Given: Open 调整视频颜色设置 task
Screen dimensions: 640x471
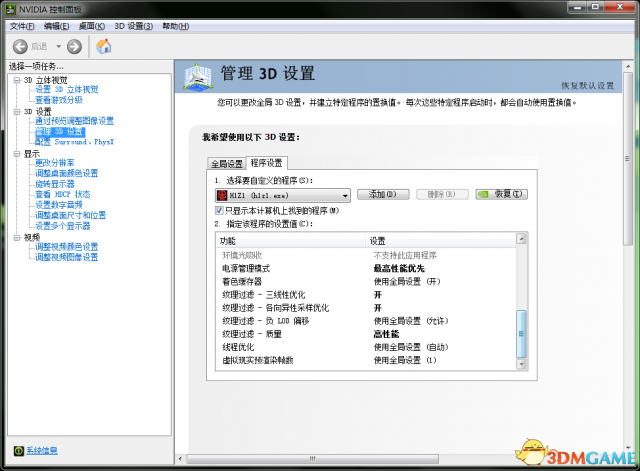Looking at the screenshot, I should (67, 247).
